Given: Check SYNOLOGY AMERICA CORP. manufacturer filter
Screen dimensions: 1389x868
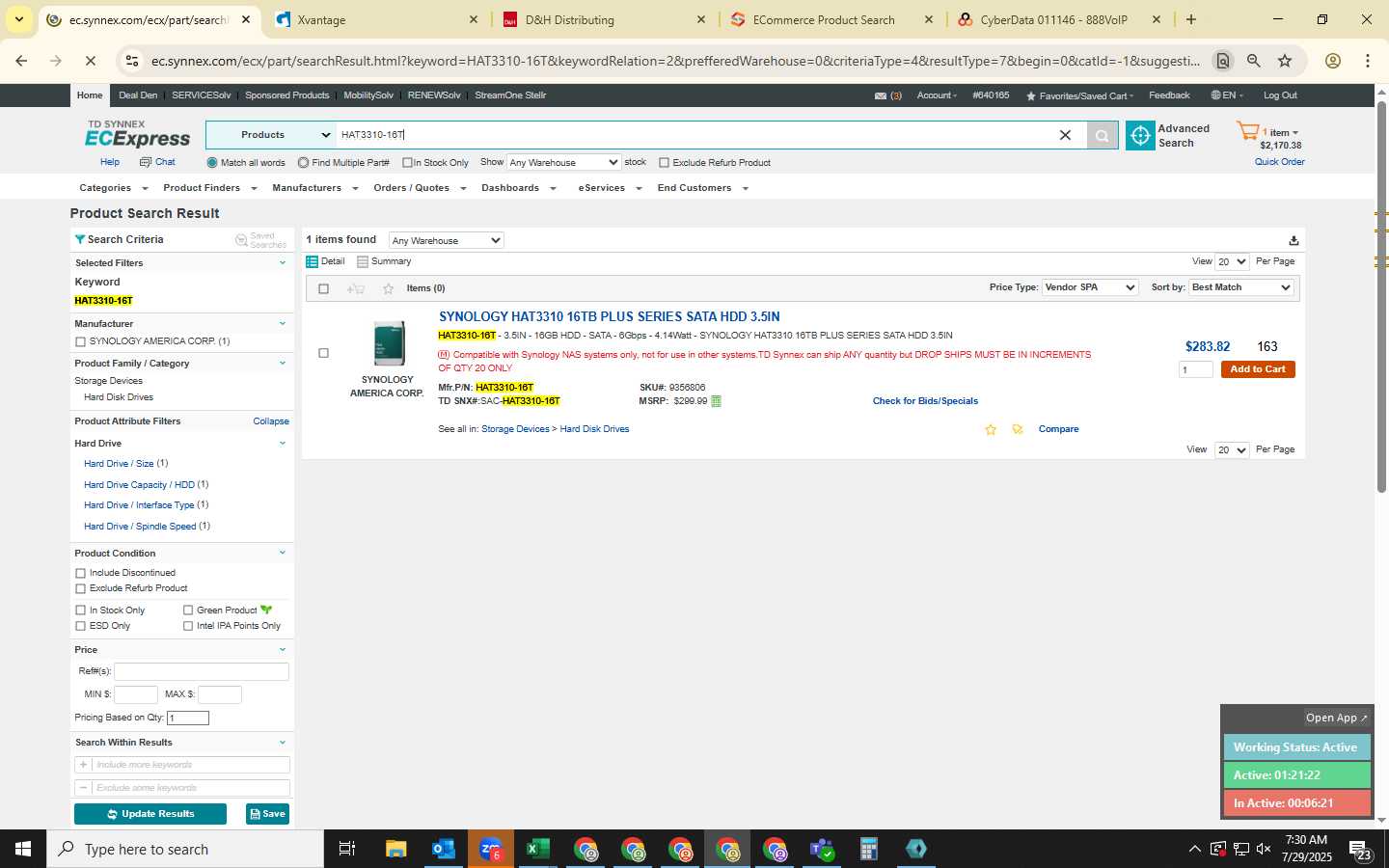Looking at the screenshot, I should pos(80,341).
